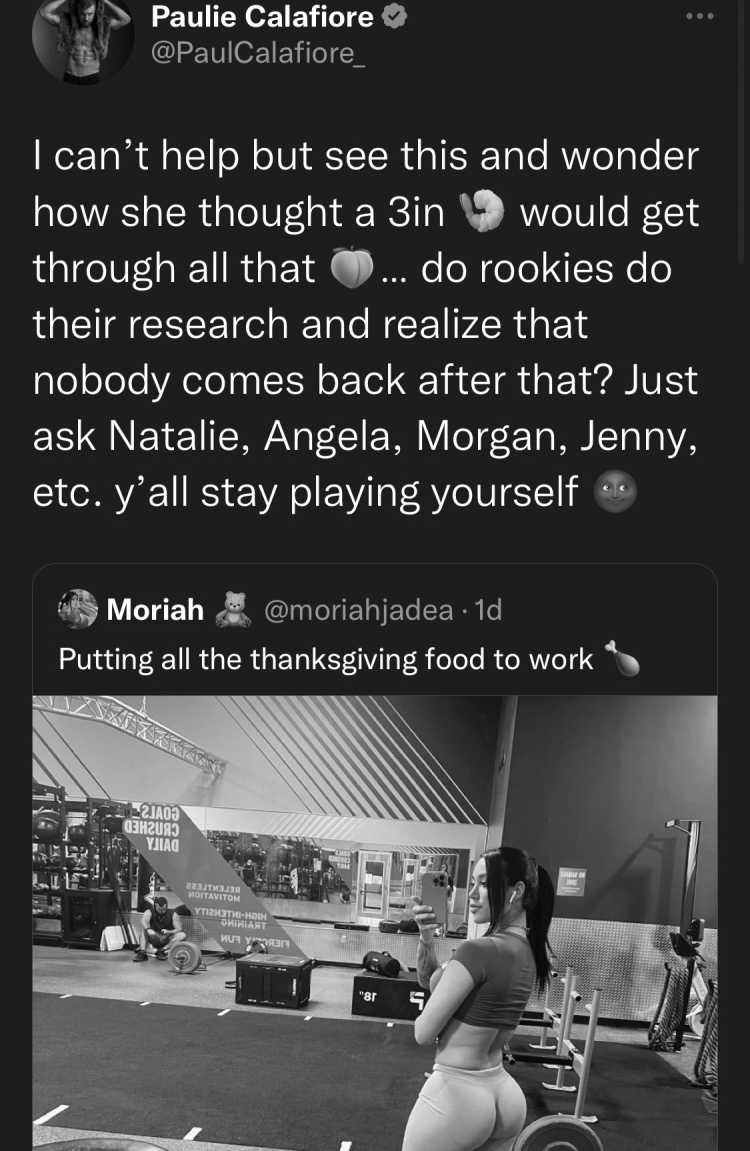Click the shrimp emoji in the tweet
Image resolution: width=750 pixels, height=1151 pixels.
(482, 211)
